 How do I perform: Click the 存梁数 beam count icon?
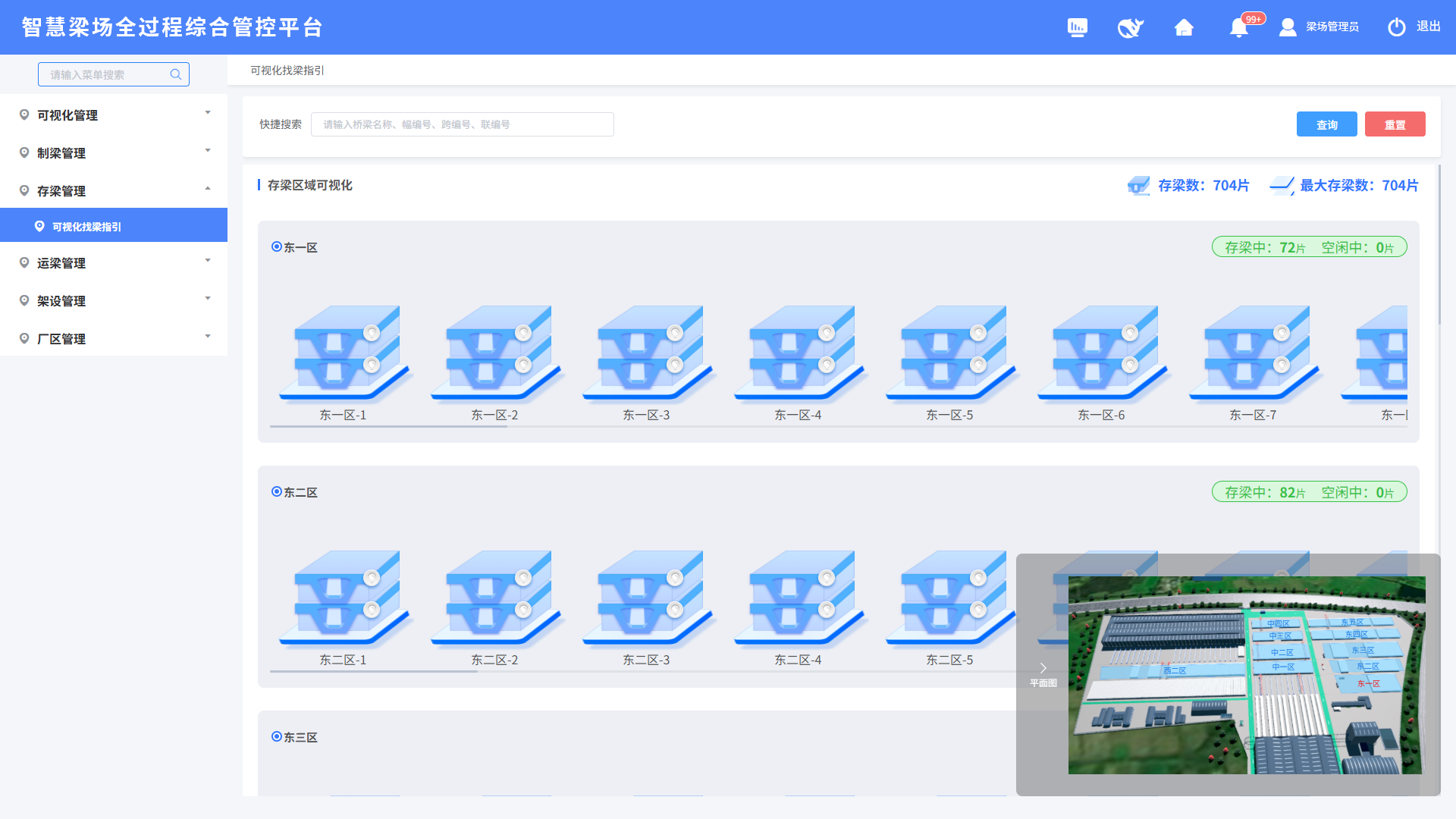coord(1138,186)
